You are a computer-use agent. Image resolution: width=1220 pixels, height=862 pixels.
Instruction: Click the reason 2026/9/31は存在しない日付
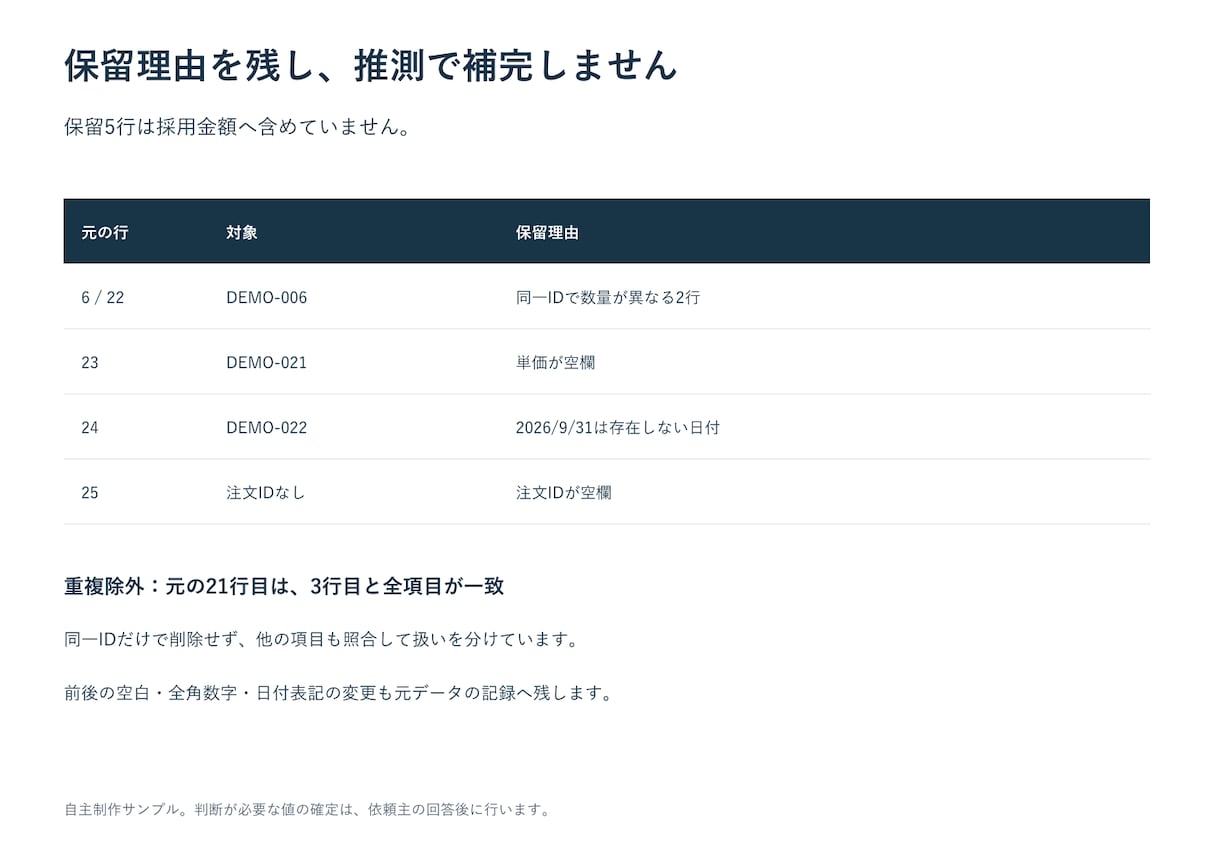point(618,427)
